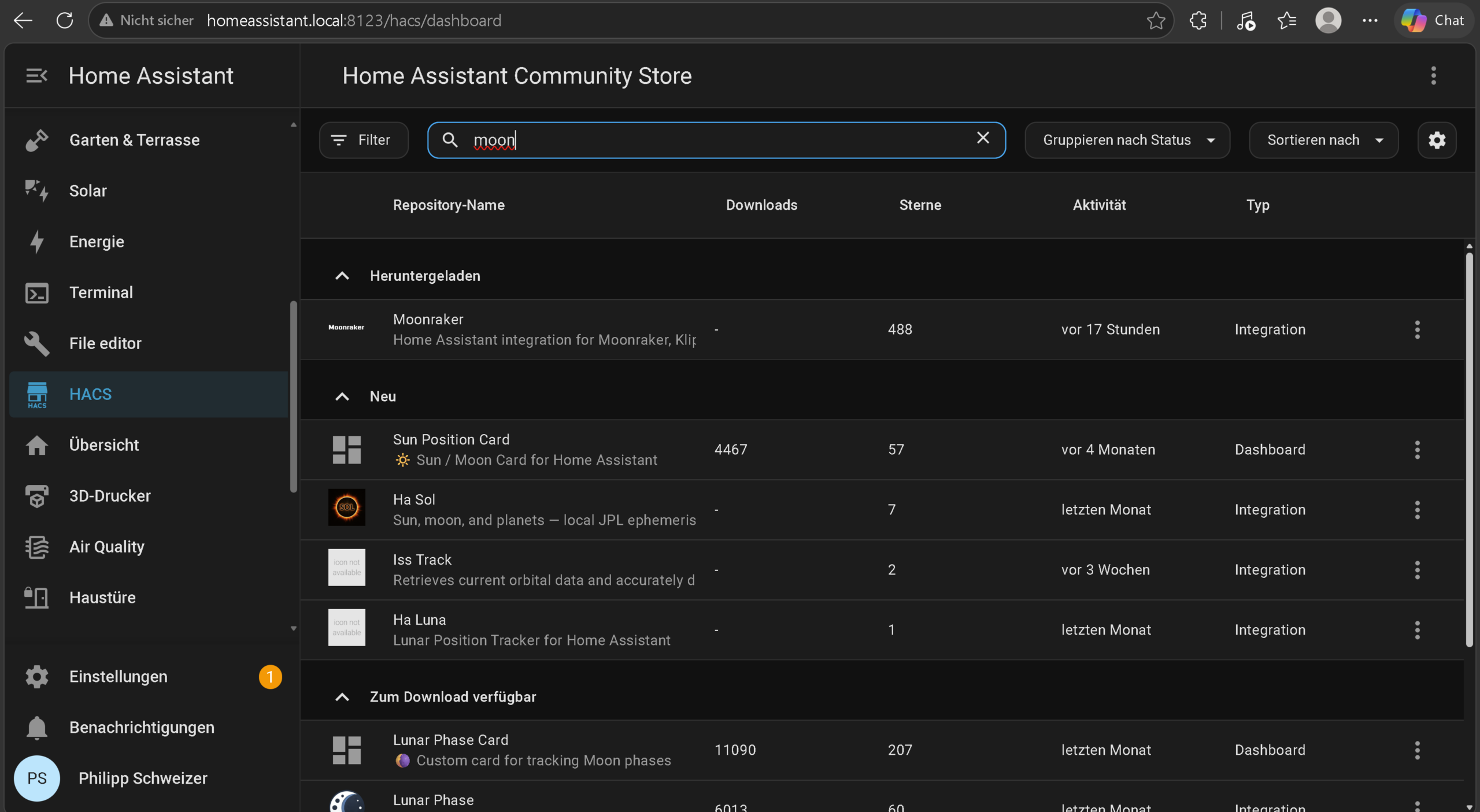Viewport: 1480px width, 812px height.
Task: Collapse the Heruntergeladen group
Action: tap(342, 276)
